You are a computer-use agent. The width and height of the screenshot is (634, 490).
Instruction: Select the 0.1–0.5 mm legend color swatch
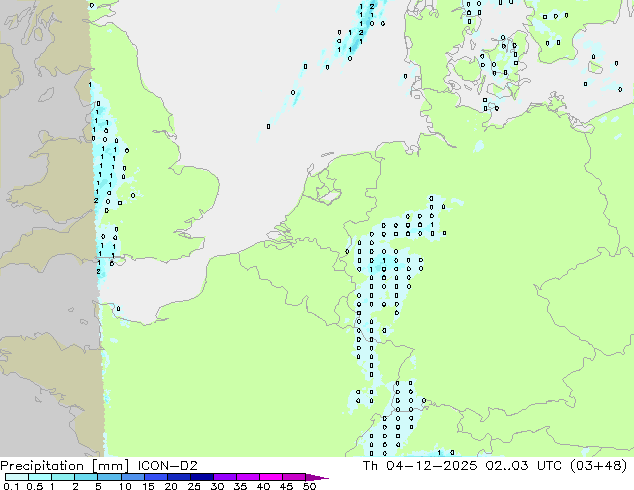pos(17,477)
